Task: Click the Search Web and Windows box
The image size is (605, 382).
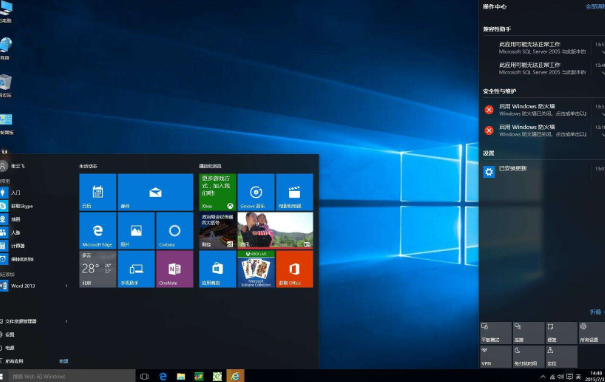Action: [x=72, y=377]
